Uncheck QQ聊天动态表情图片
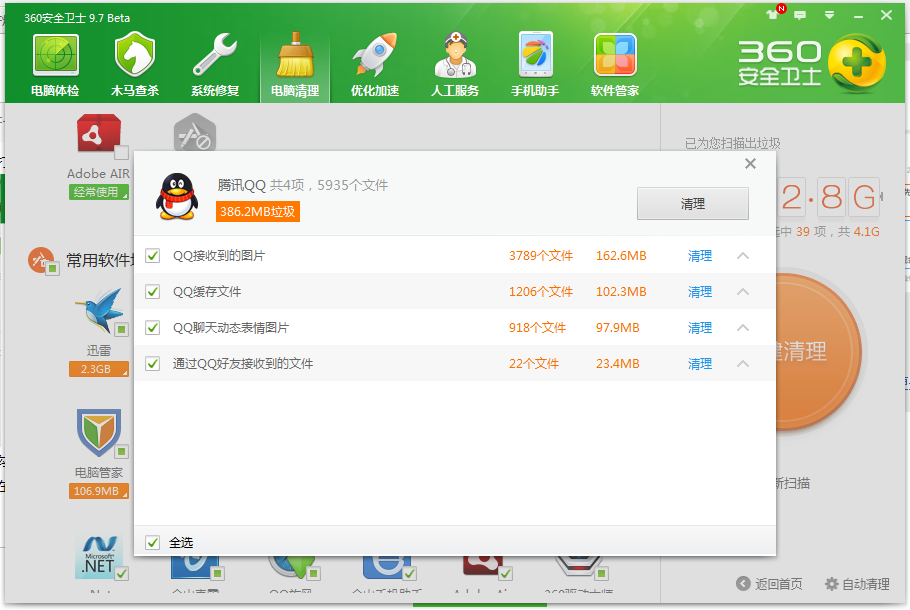The height and width of the screenshot is (610, 910). pos(153,327)
